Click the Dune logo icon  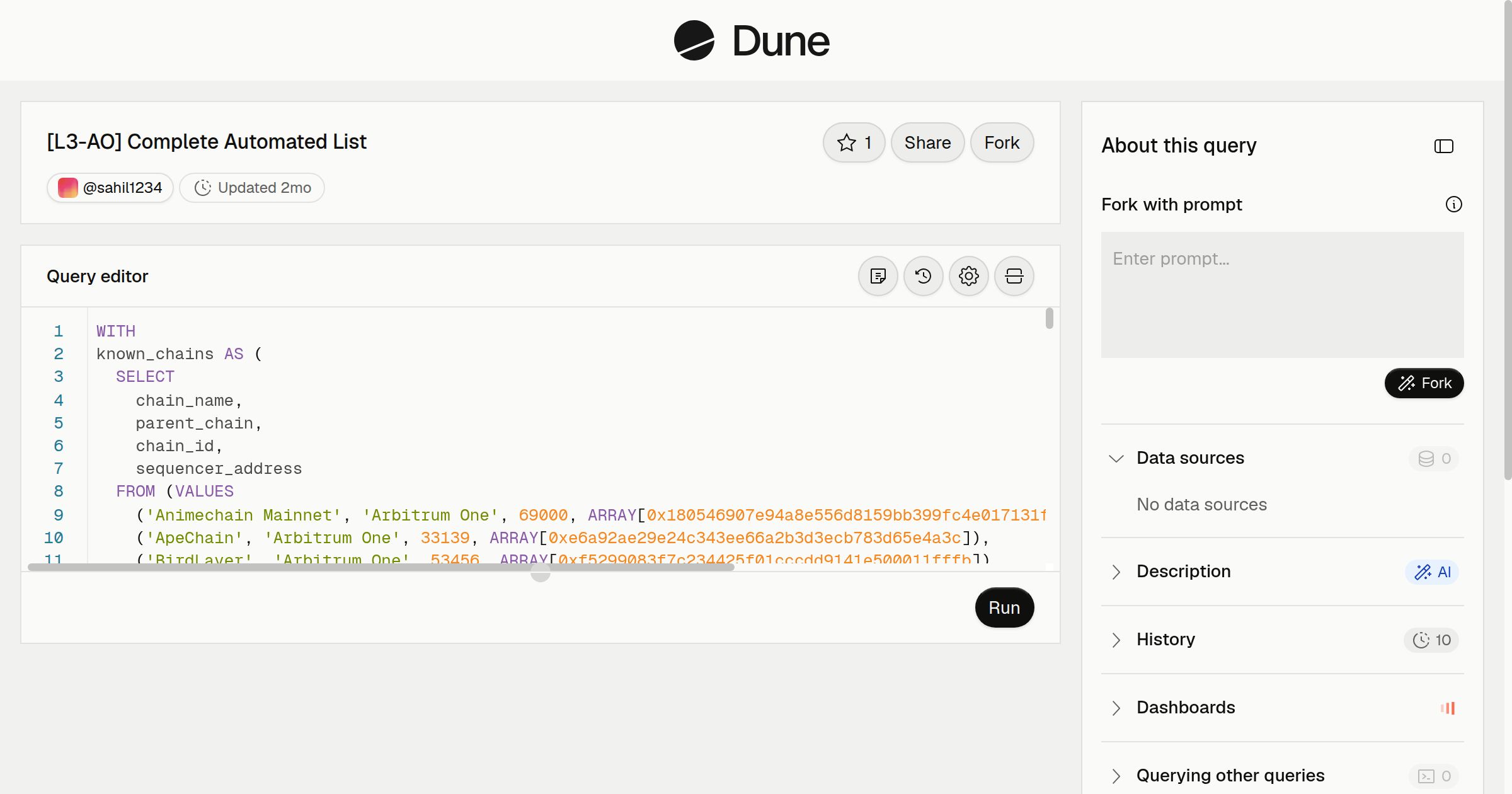pos(694,40)
